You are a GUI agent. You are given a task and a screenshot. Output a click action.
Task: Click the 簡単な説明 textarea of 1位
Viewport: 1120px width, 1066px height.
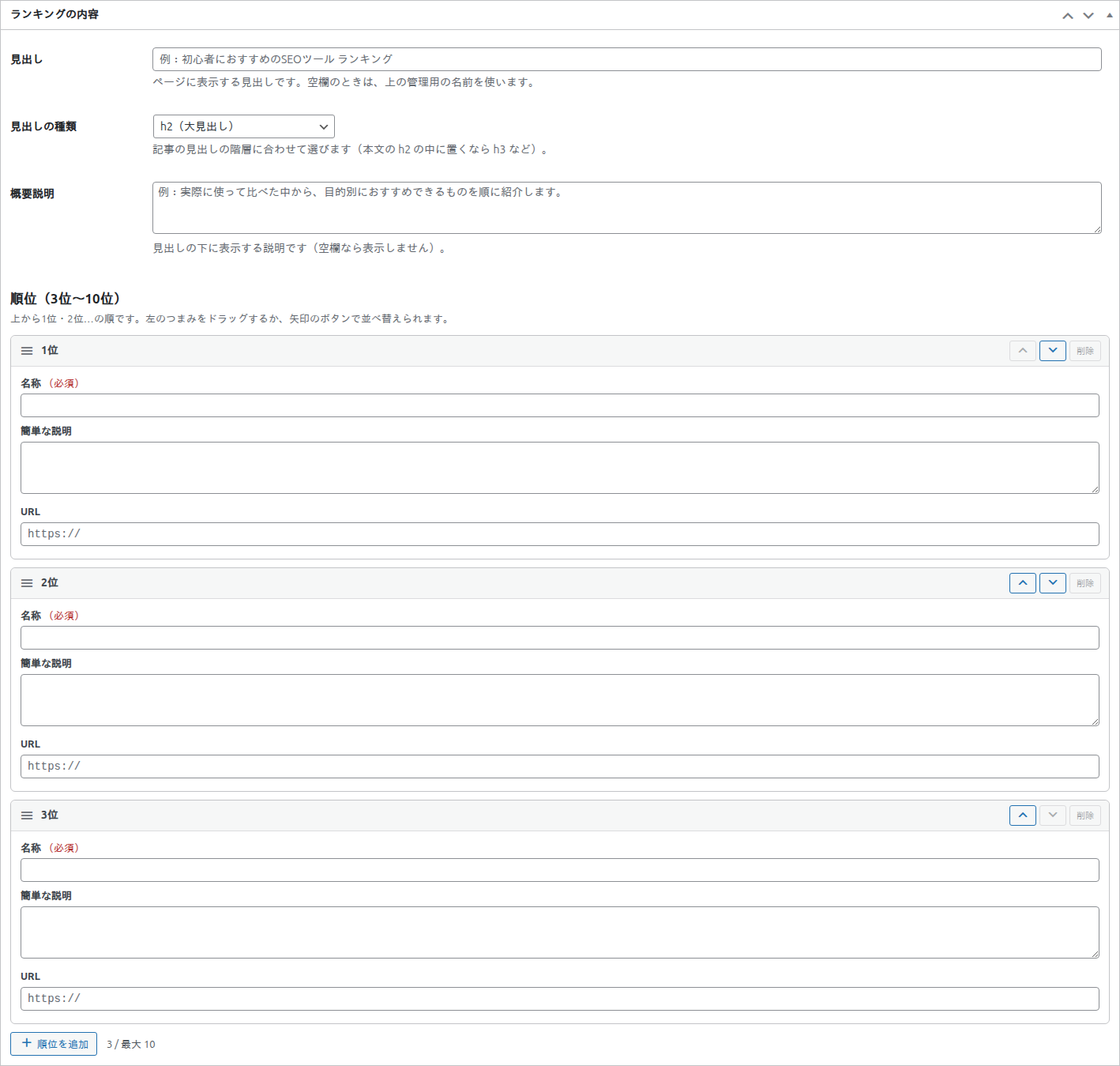pos(559,468)
